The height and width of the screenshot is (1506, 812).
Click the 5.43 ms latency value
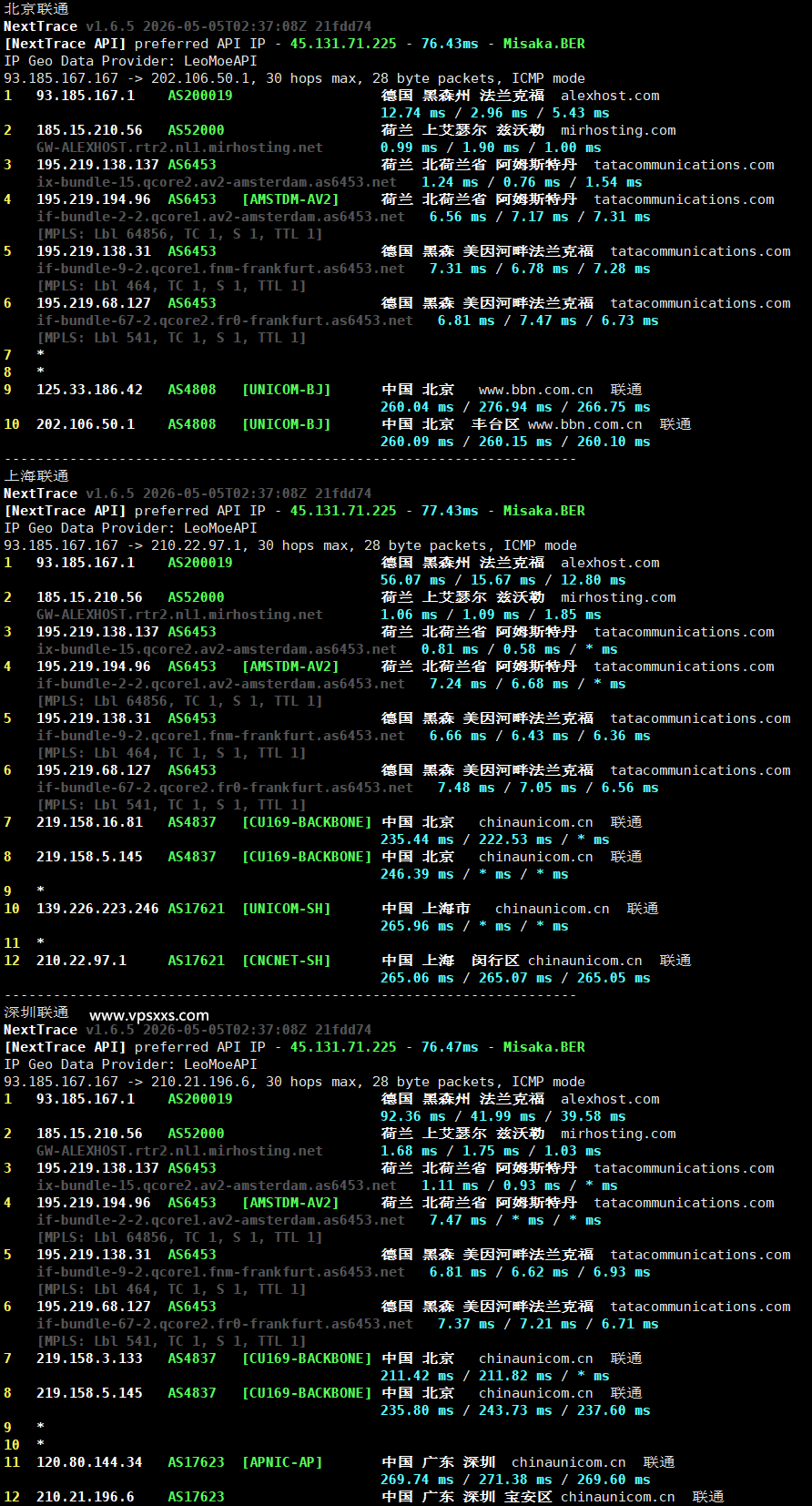[581, 113]
